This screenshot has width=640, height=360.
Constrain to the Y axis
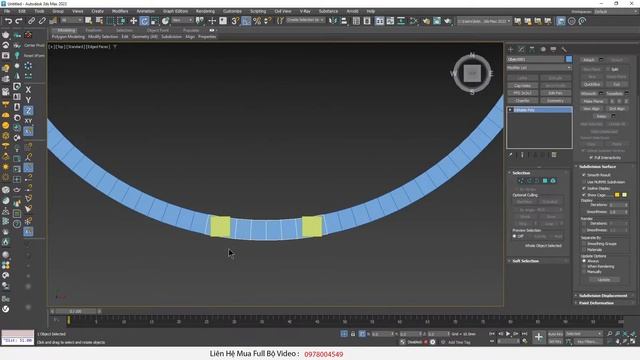[x=28, y=100]
